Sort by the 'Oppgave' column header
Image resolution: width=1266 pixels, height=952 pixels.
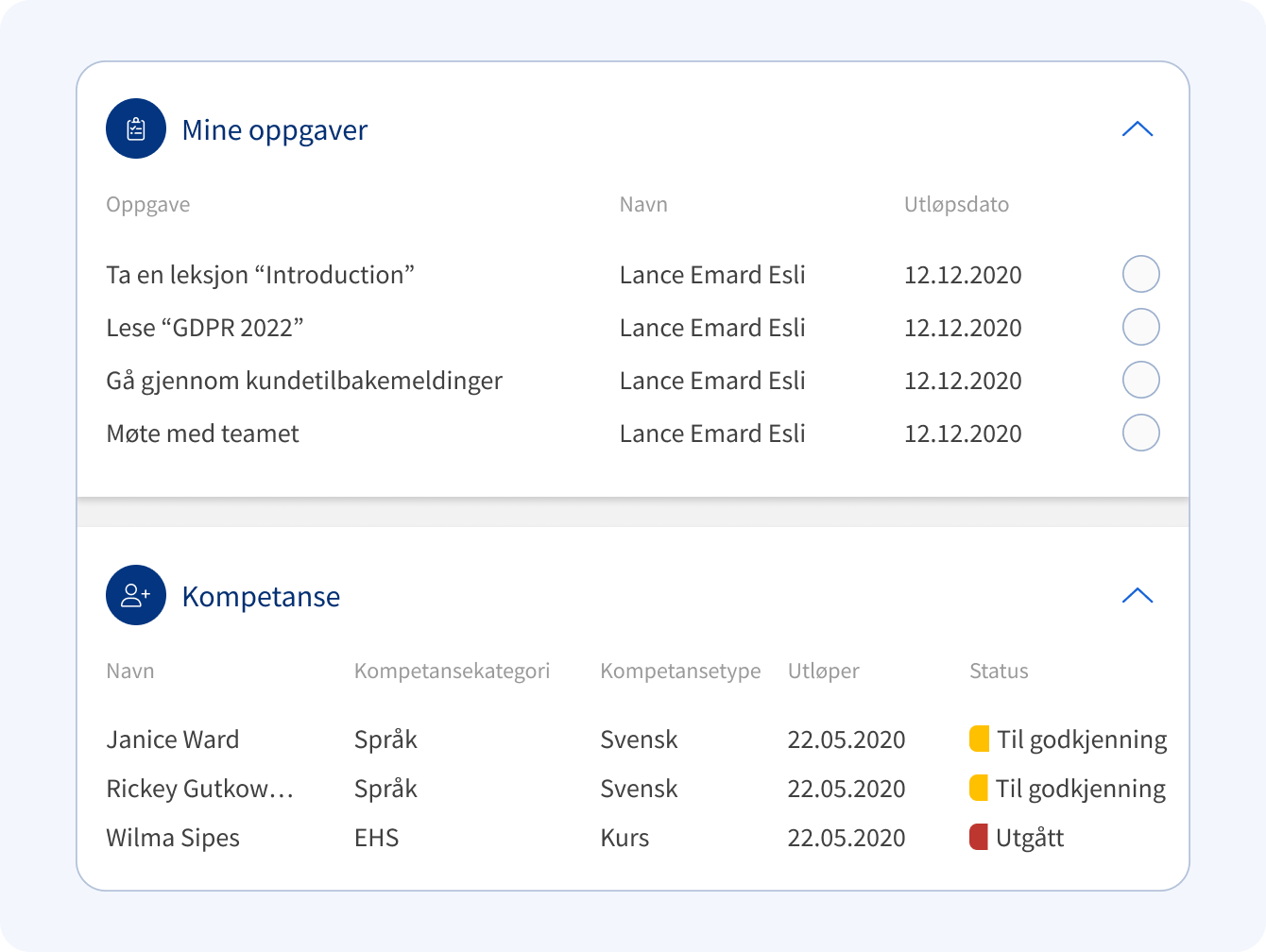click(x=148, y=205)
